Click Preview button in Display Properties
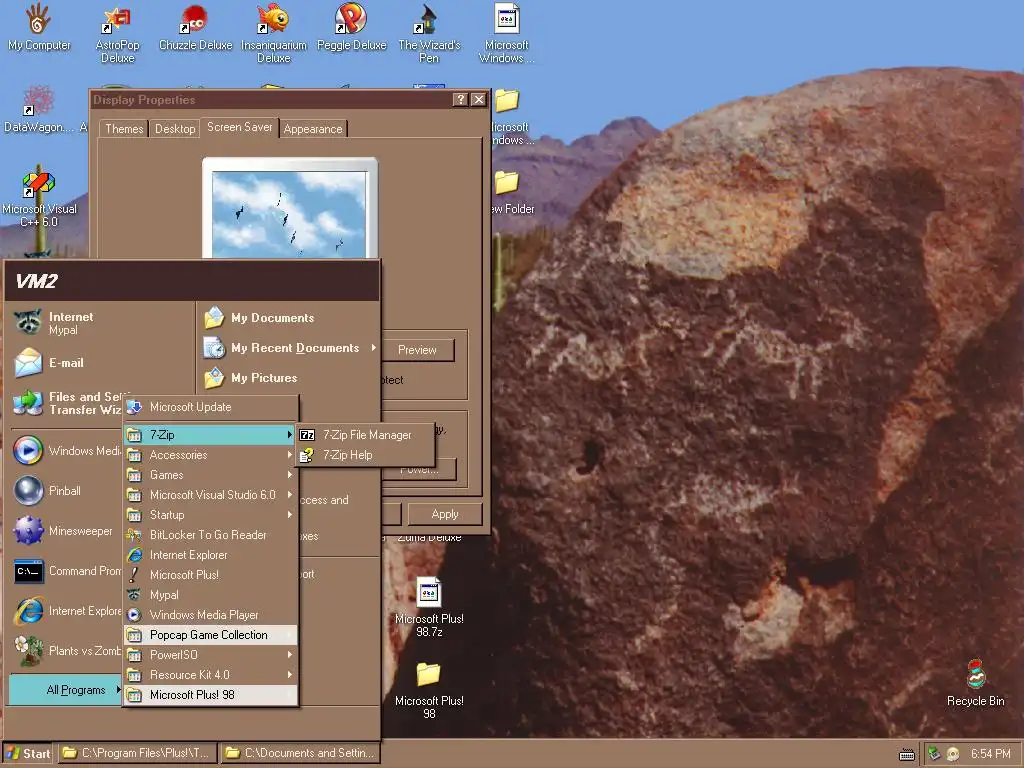Screen dimensions: 1024x768 click(x=417, y=350)
